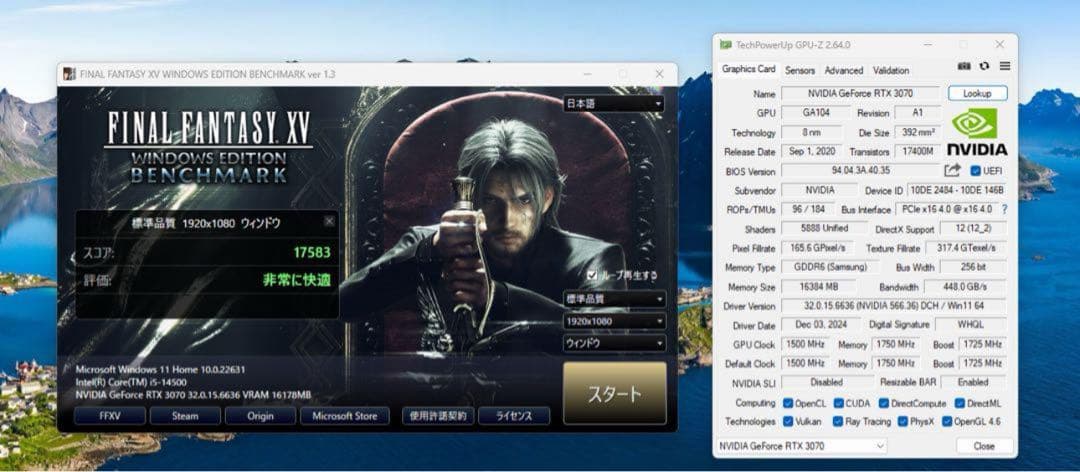Click the Dec 03, 2024 Driver Date value

pyautogui.click(x=821, y=324)
